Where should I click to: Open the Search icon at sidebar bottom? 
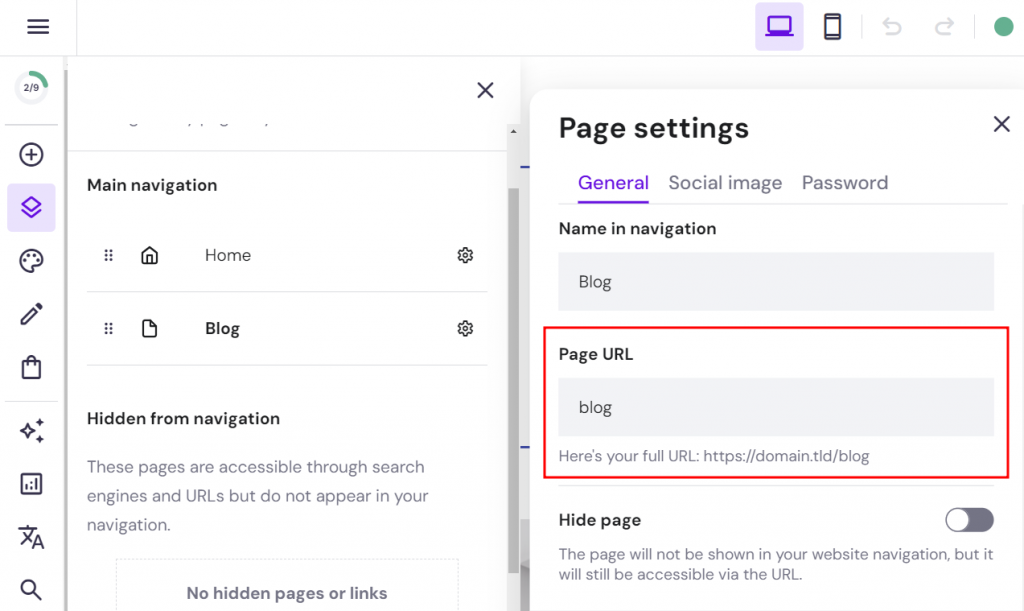click(31, 589)
